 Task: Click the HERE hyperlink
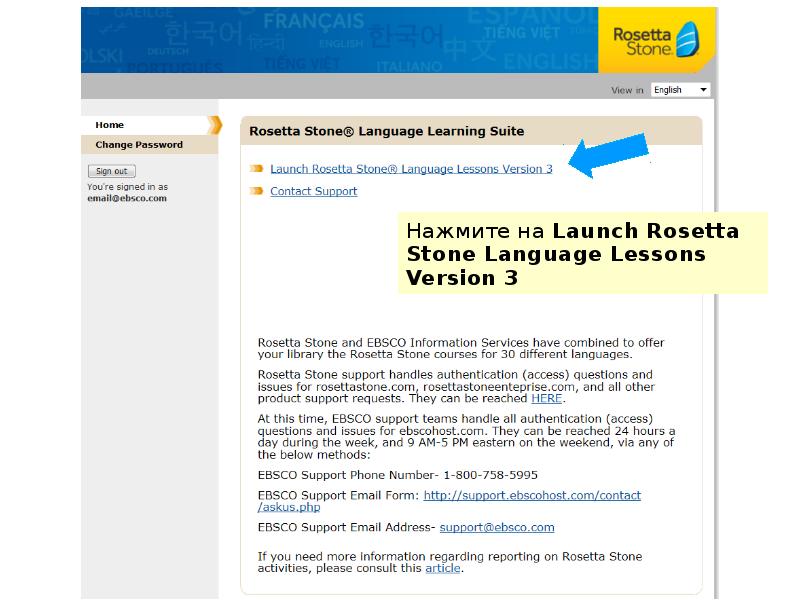545,397
